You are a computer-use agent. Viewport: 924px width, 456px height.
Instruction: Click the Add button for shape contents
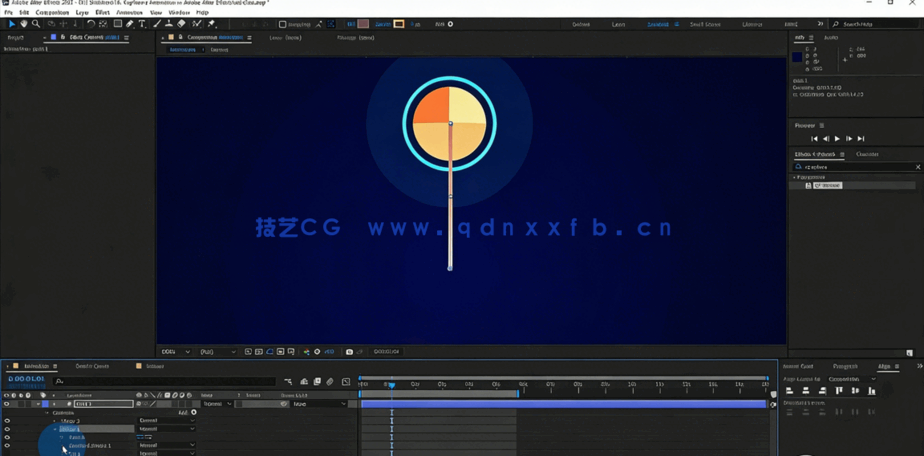point(193,412)
